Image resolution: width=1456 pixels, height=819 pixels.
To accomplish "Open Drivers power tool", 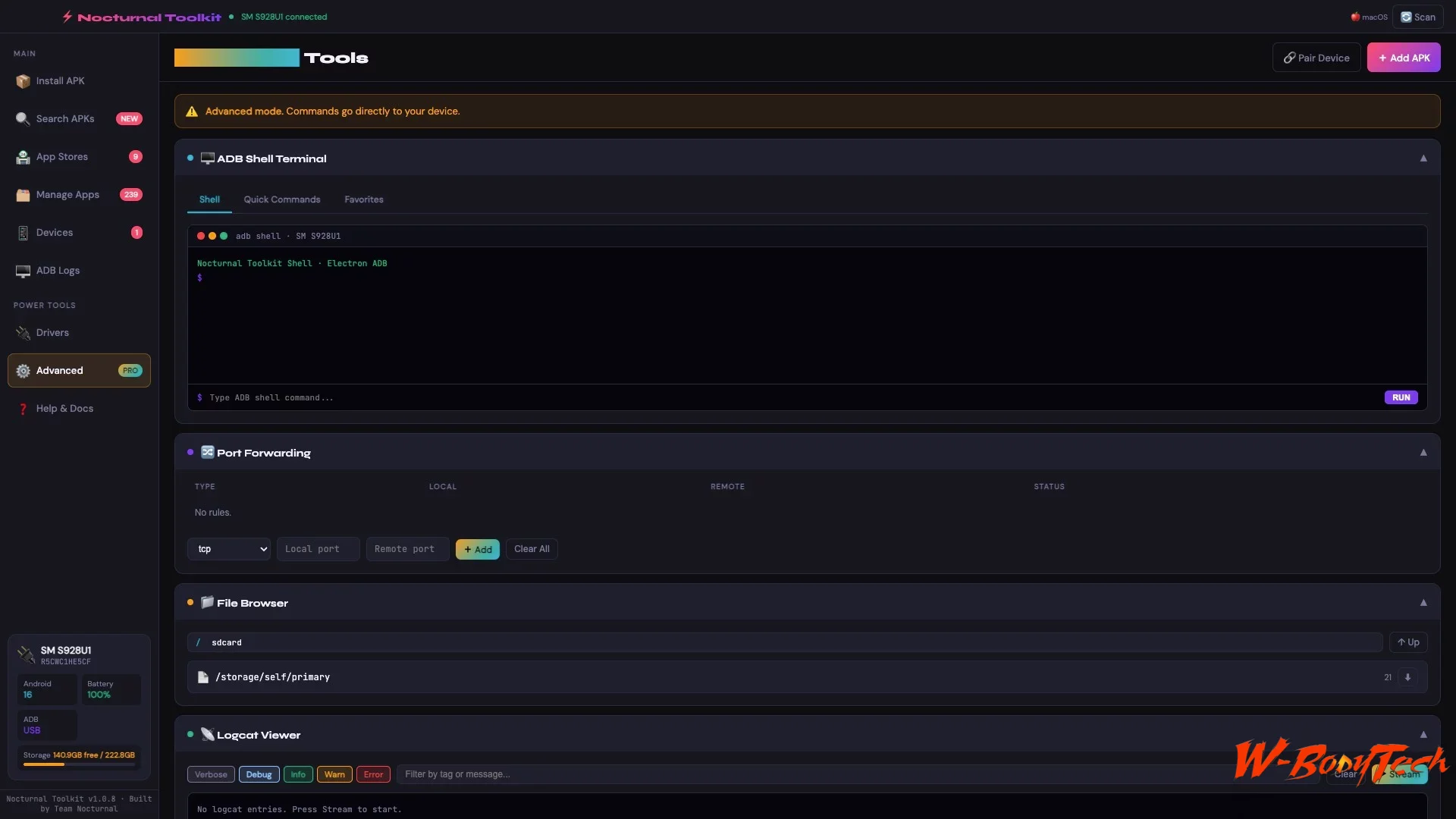I will 79,333.
